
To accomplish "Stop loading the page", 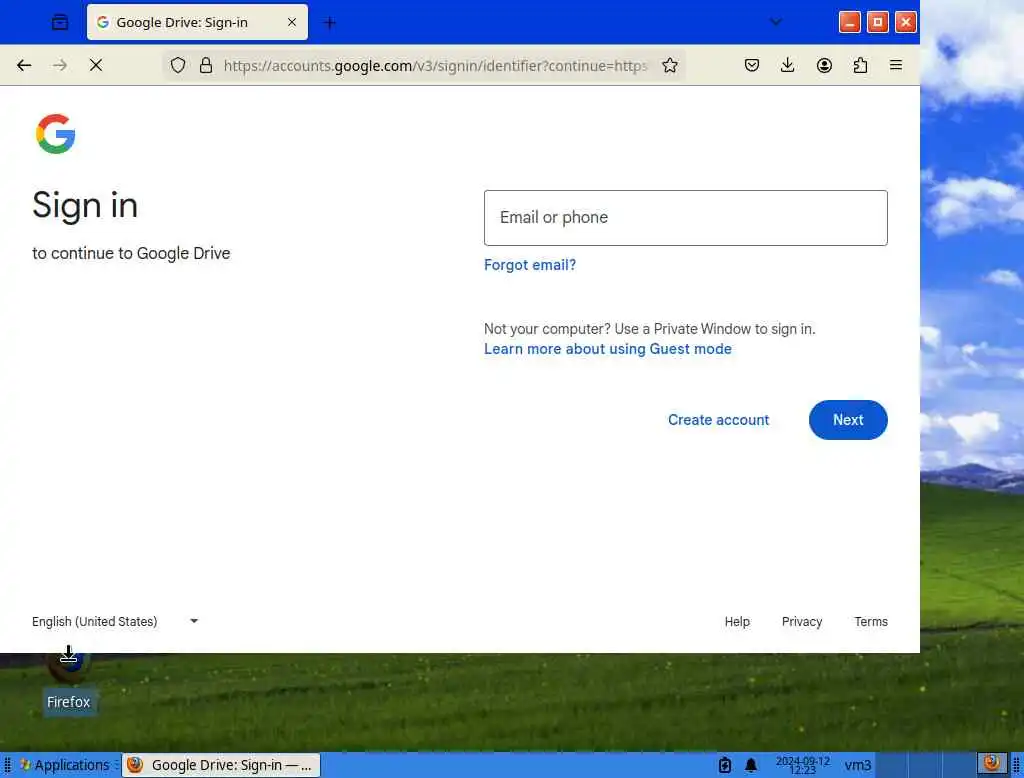I will pyautogui.click(x=96, y=65).
